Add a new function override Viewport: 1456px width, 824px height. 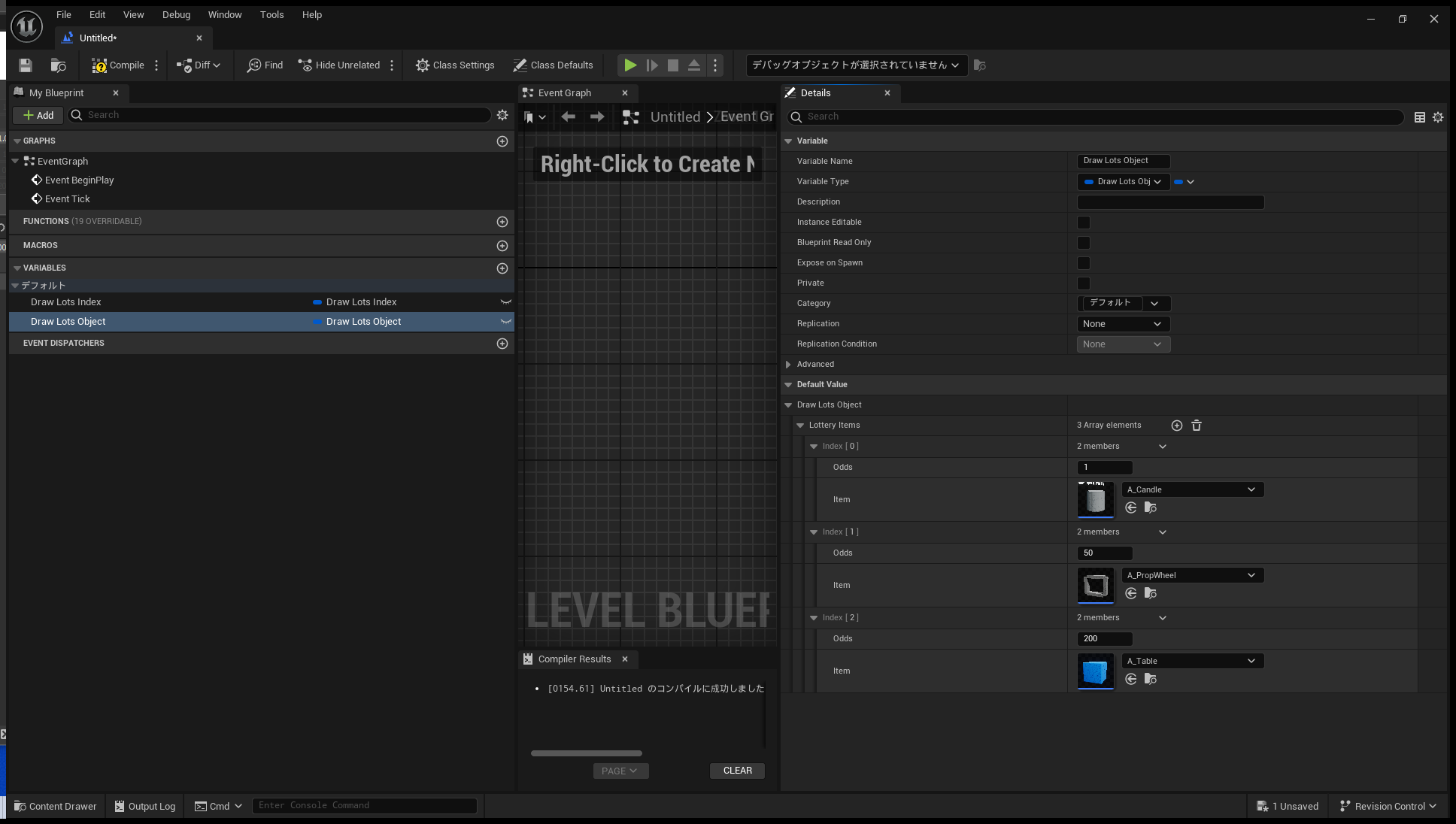pos(502,222)
